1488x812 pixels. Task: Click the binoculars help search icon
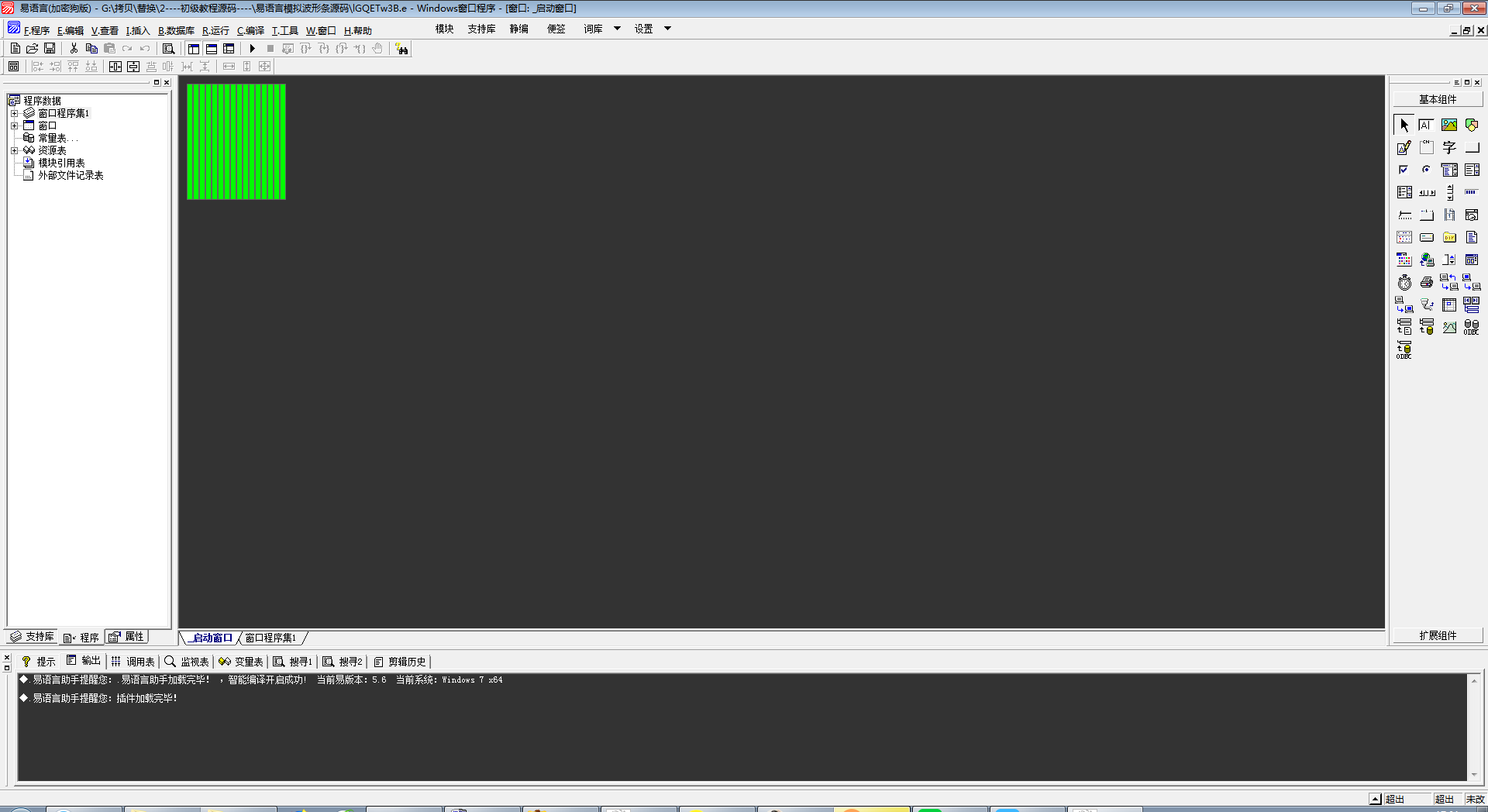coord(401,49)
